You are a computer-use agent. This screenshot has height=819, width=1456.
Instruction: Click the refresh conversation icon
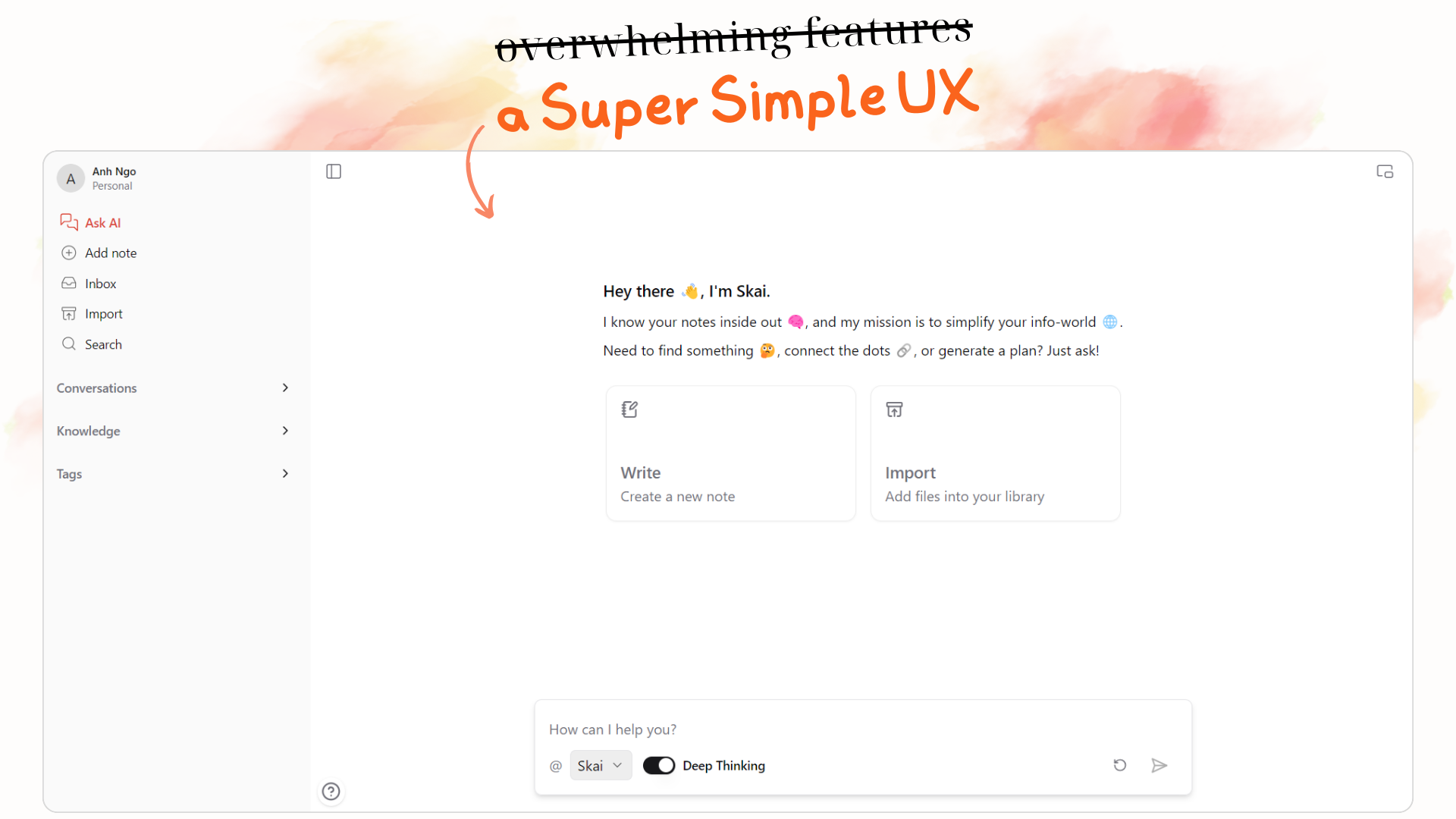[x=1120, y=765]
